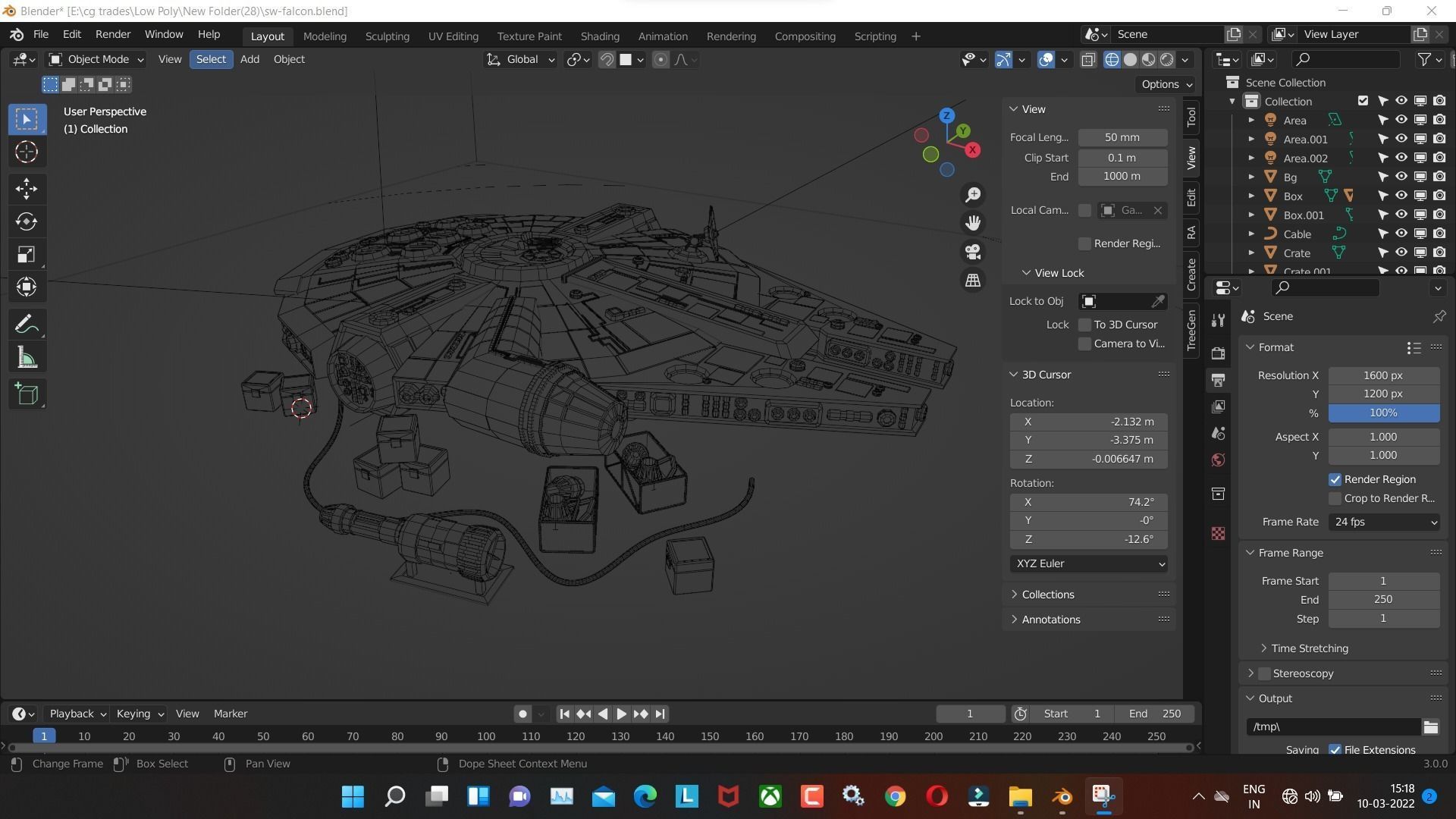1456x819 pixels.
Task: Click the Focal Length 50 mm field
Action: coord(1122,137)
